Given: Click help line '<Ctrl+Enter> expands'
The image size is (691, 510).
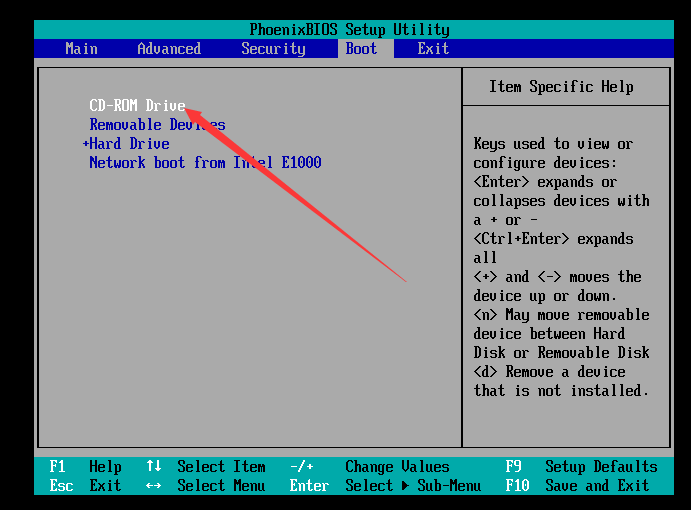Looking at the screenshot, I should tap(553, 239).
